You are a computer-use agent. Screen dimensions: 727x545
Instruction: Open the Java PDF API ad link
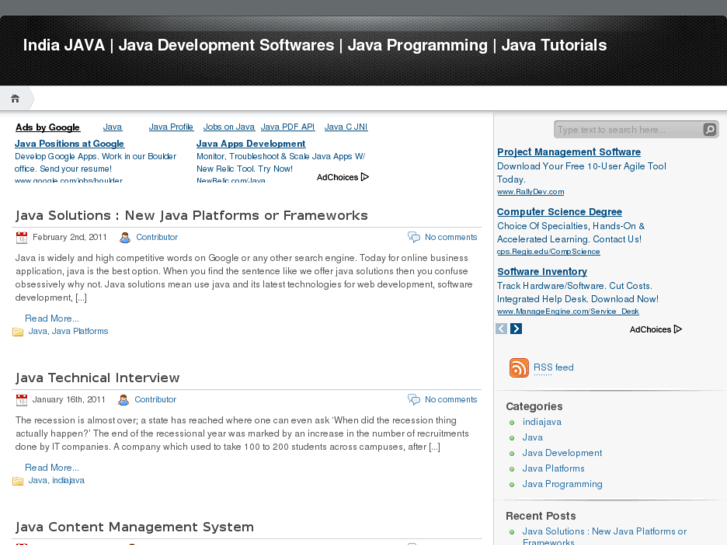pyautogui.click(x=288, y=127)
